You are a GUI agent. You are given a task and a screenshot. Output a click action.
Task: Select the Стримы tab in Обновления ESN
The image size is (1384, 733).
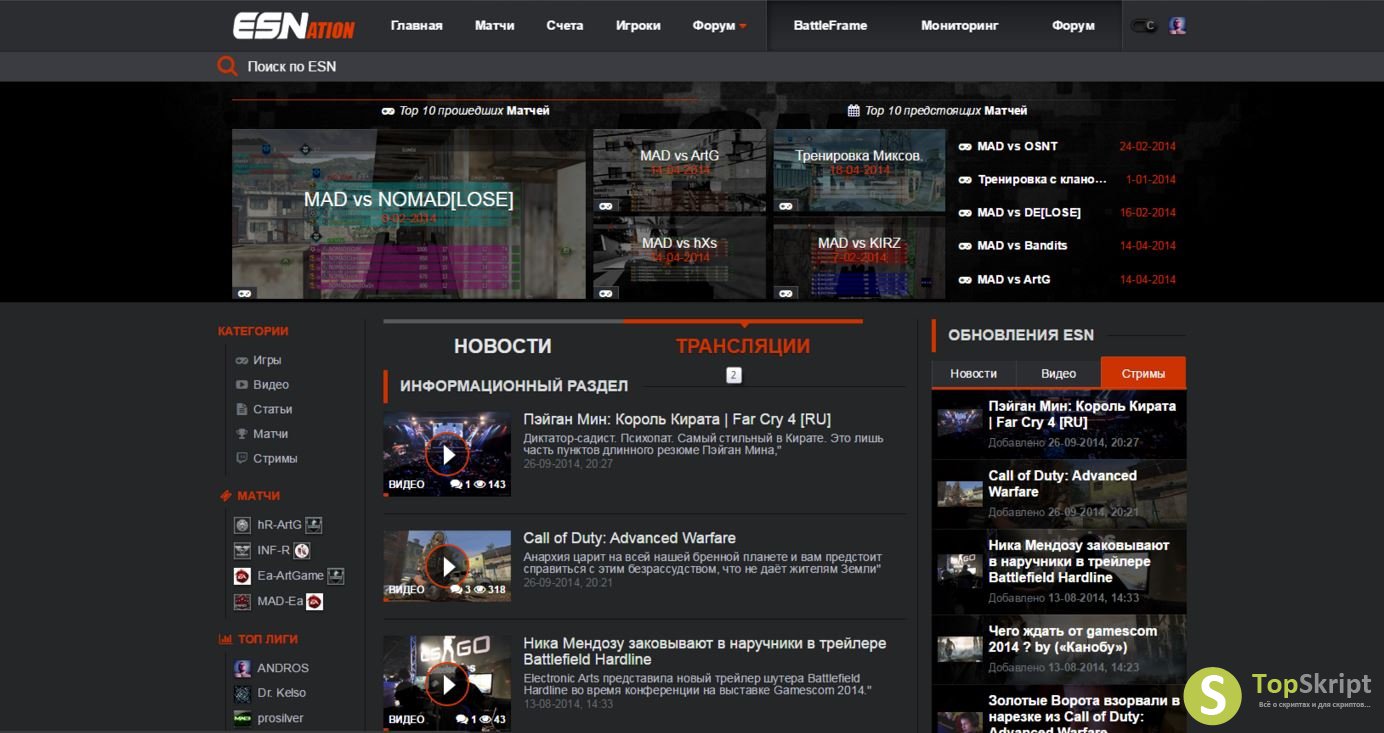(1143, 373)
